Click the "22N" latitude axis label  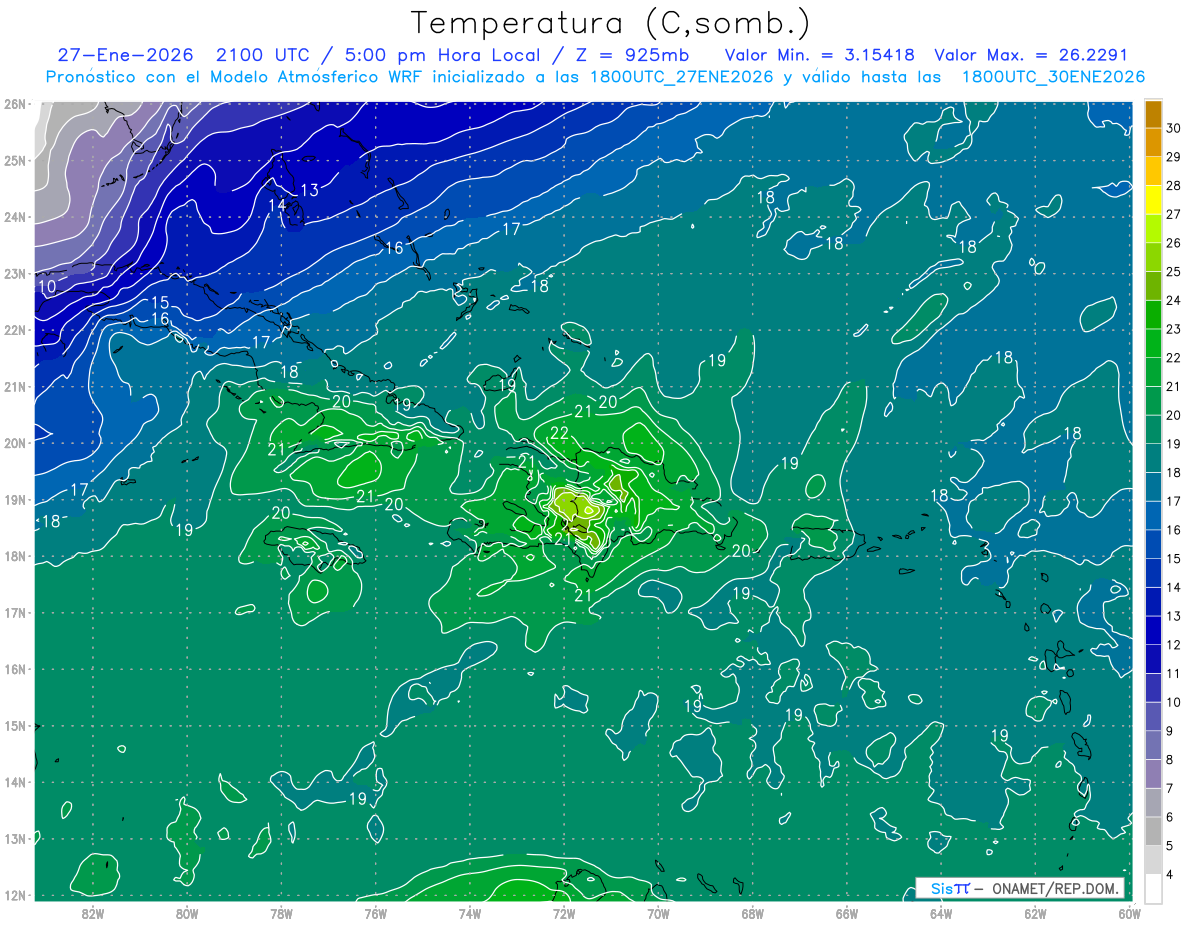14,330
